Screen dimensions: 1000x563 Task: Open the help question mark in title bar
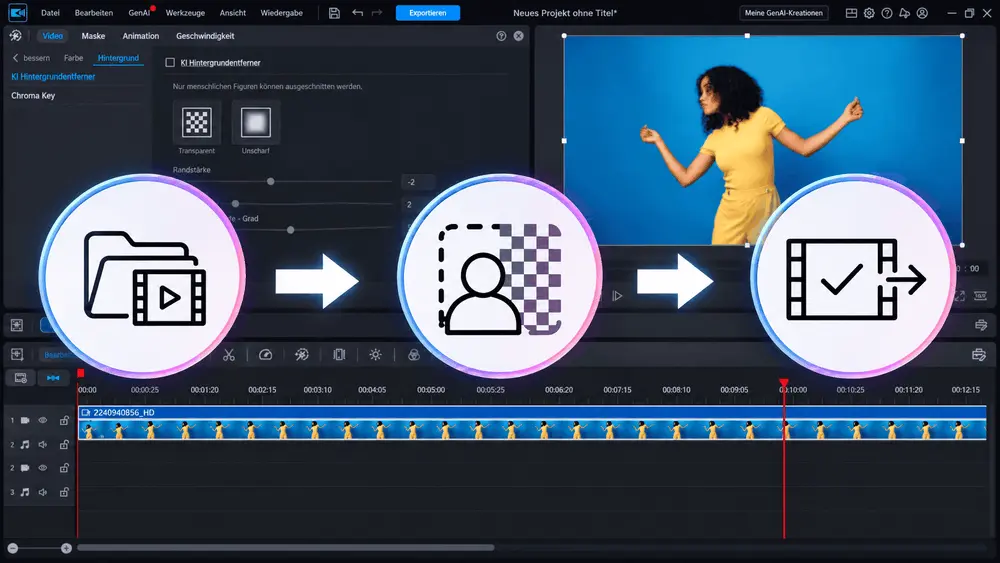[x=887, y=13]
